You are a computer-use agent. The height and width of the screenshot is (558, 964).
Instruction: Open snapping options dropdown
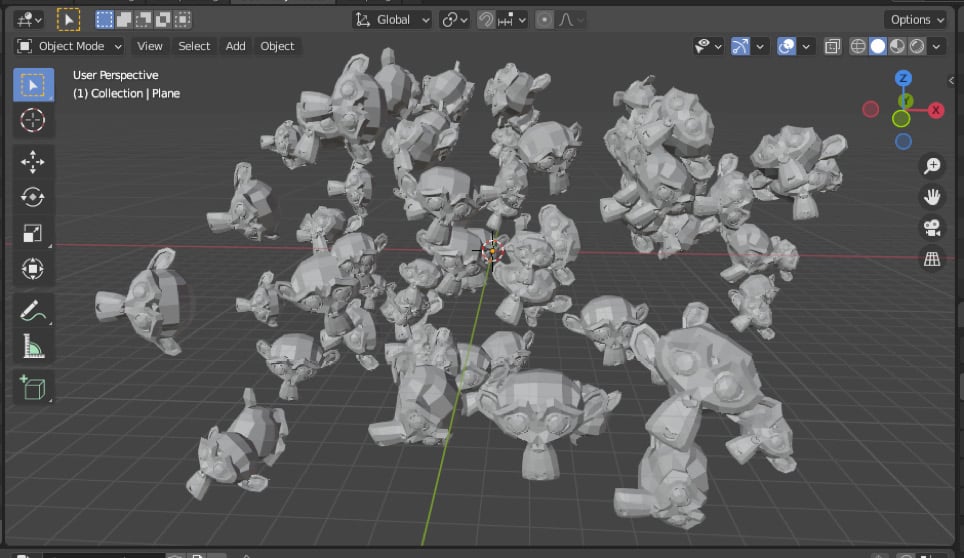[x=513, y=20]
